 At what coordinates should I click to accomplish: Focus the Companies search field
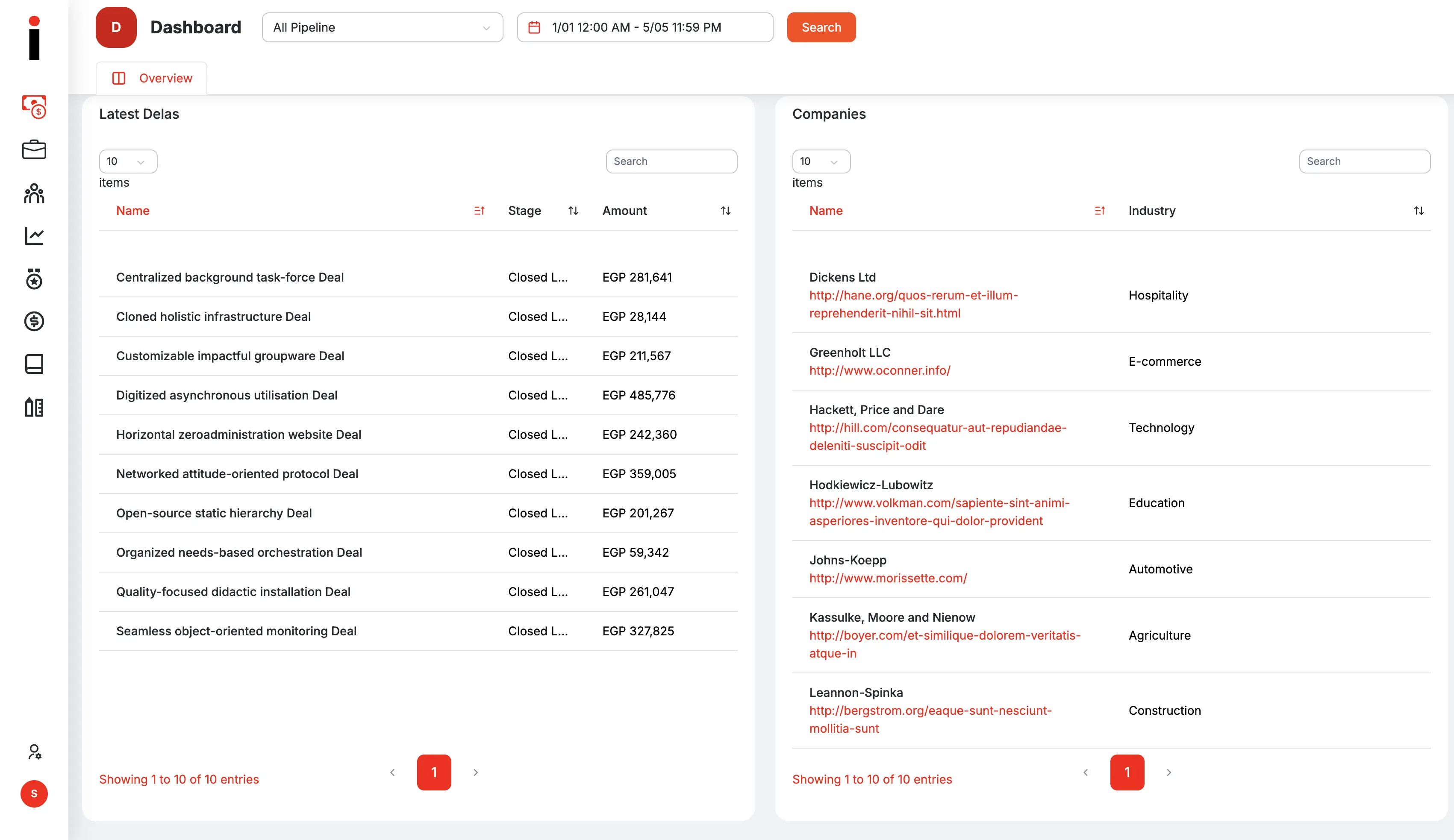pyautogui.click(x=1365, y=162)
